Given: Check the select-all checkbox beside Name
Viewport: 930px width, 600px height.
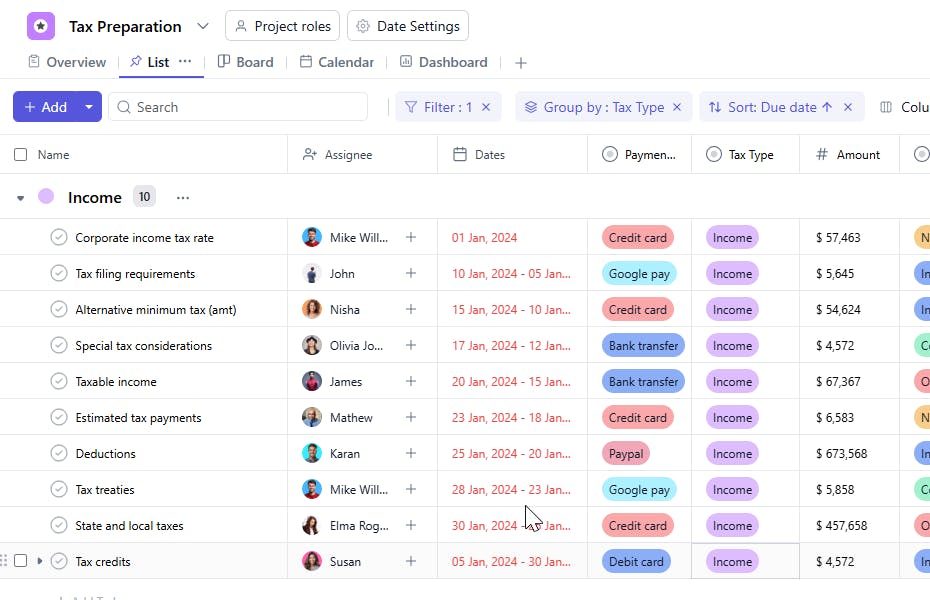Looking at the screenshot, I should (21, 155).
